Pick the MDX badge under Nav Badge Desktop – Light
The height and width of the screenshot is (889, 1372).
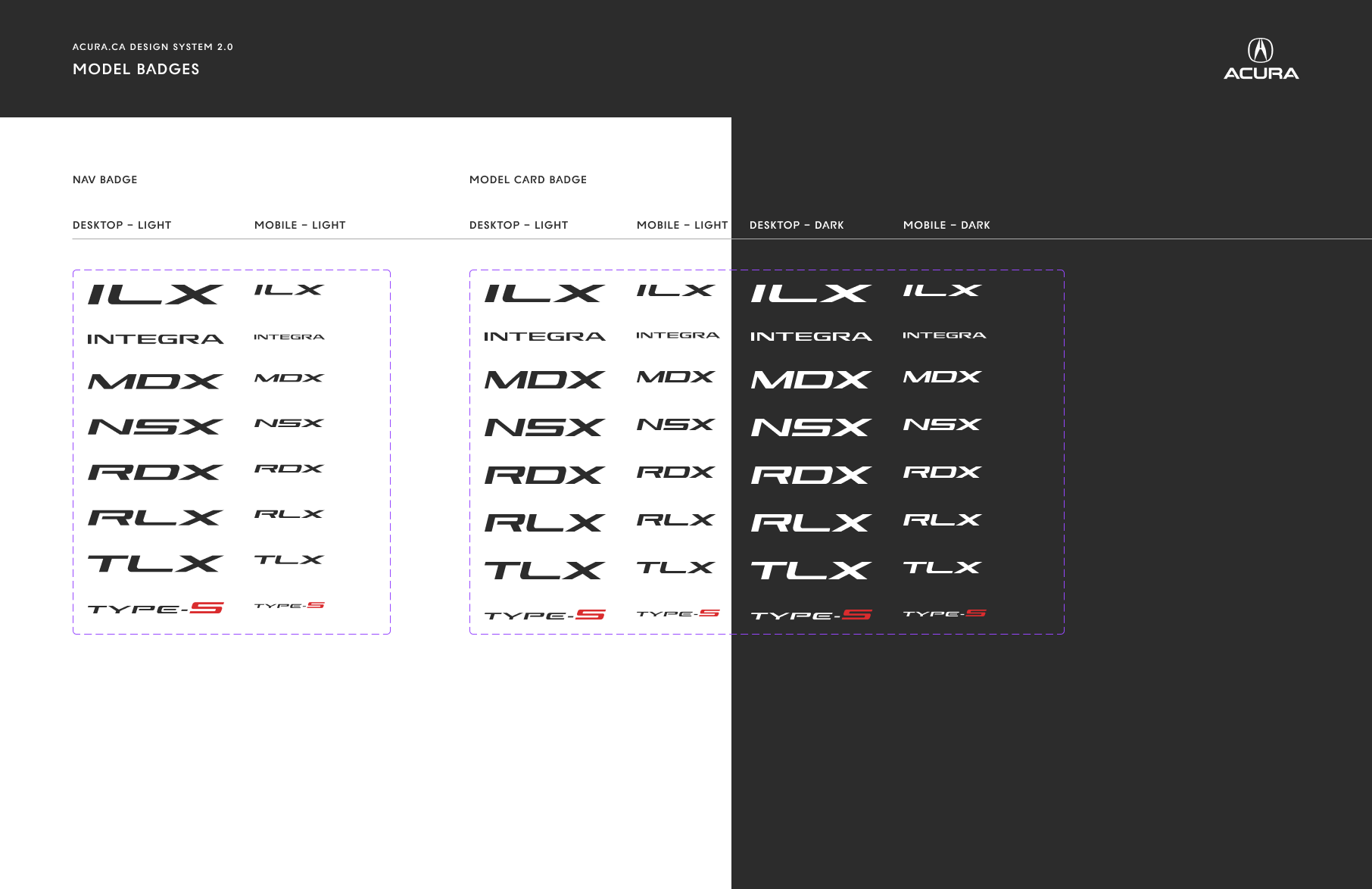(155, 382)
